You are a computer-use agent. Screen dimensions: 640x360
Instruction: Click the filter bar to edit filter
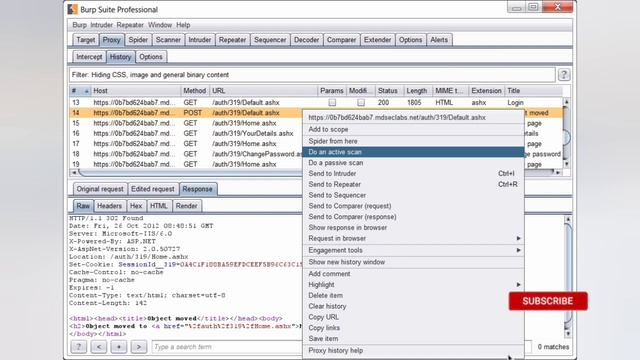tap(312, 75)
